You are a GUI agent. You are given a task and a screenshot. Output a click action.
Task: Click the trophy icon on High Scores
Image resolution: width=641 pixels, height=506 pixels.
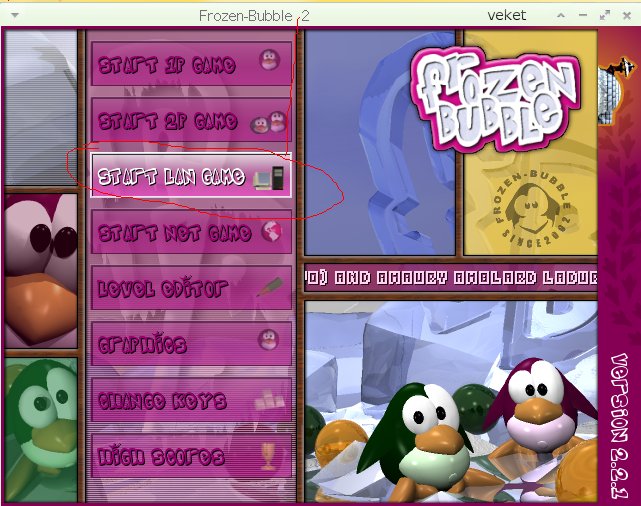pos(268,456)
